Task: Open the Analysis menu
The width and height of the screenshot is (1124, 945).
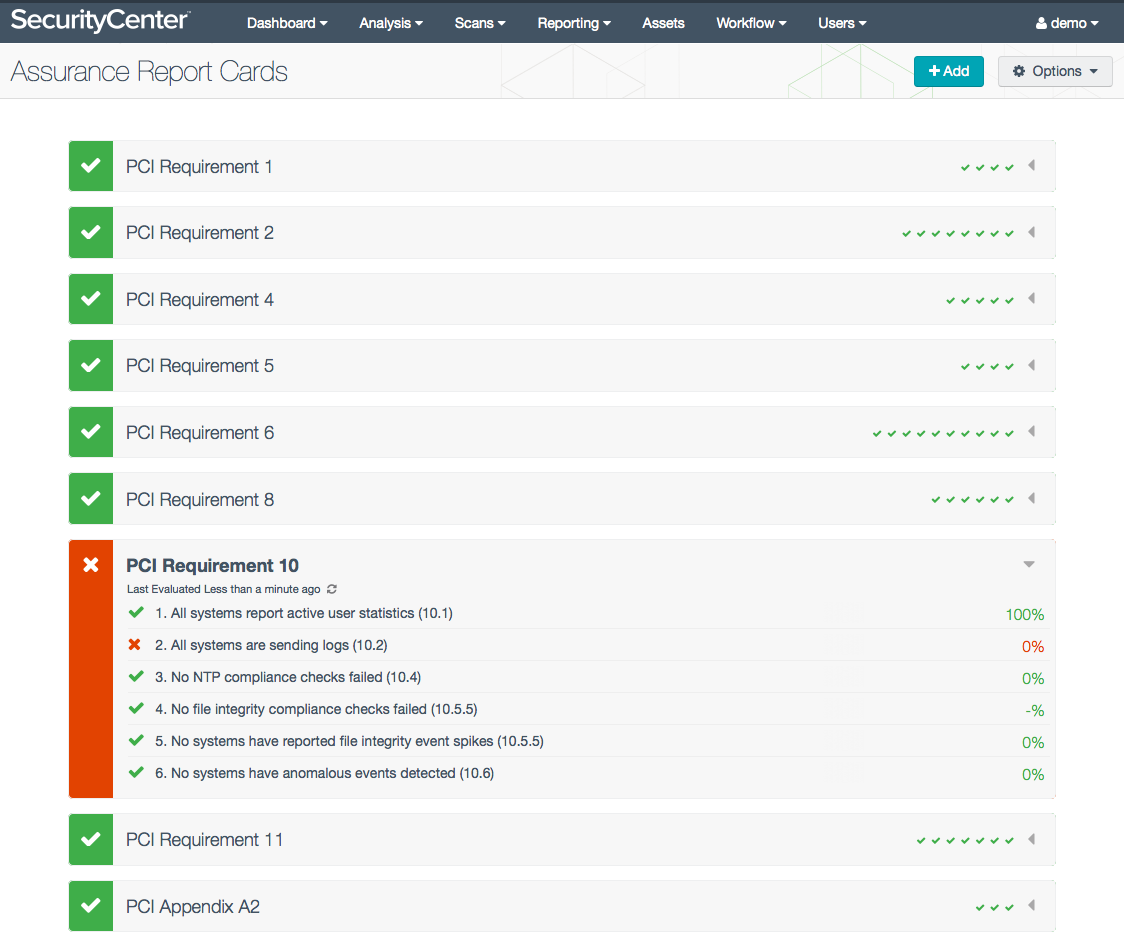Action: (x=390, y=23)
